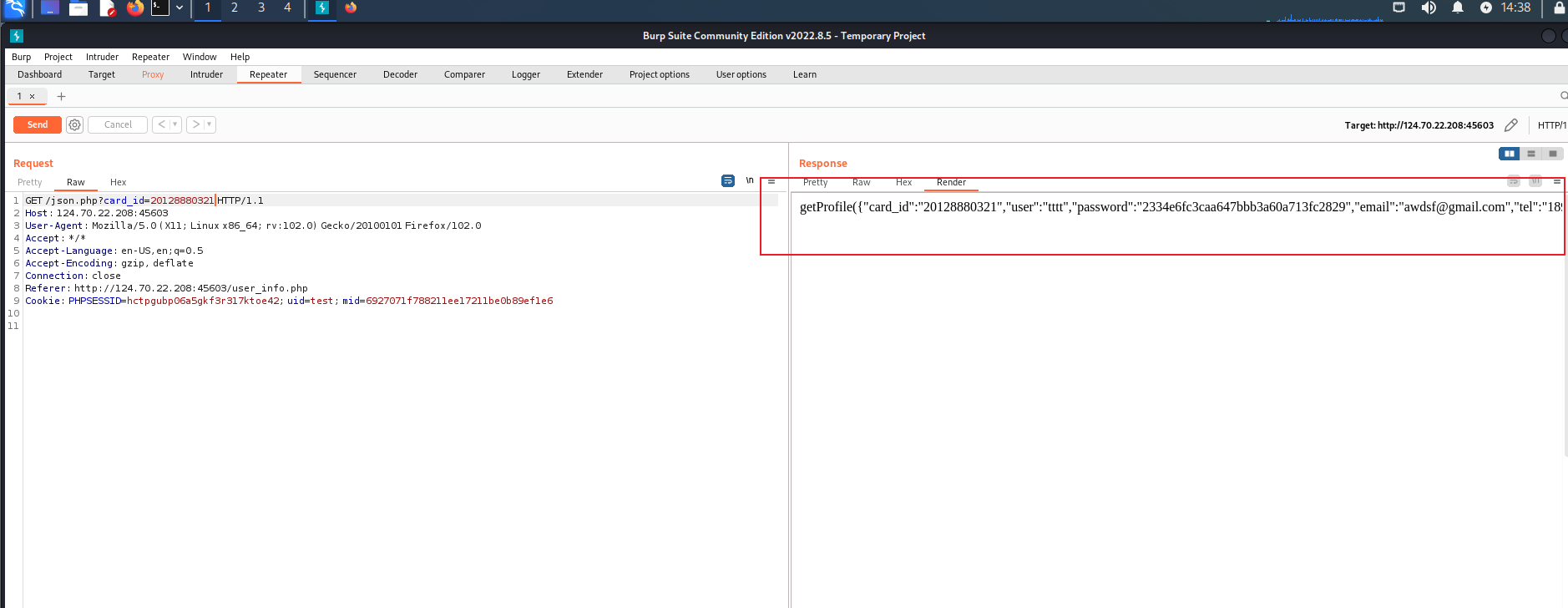1568x608 pixels.
Task: Switch to workspace 2
Action: (235, 8)
